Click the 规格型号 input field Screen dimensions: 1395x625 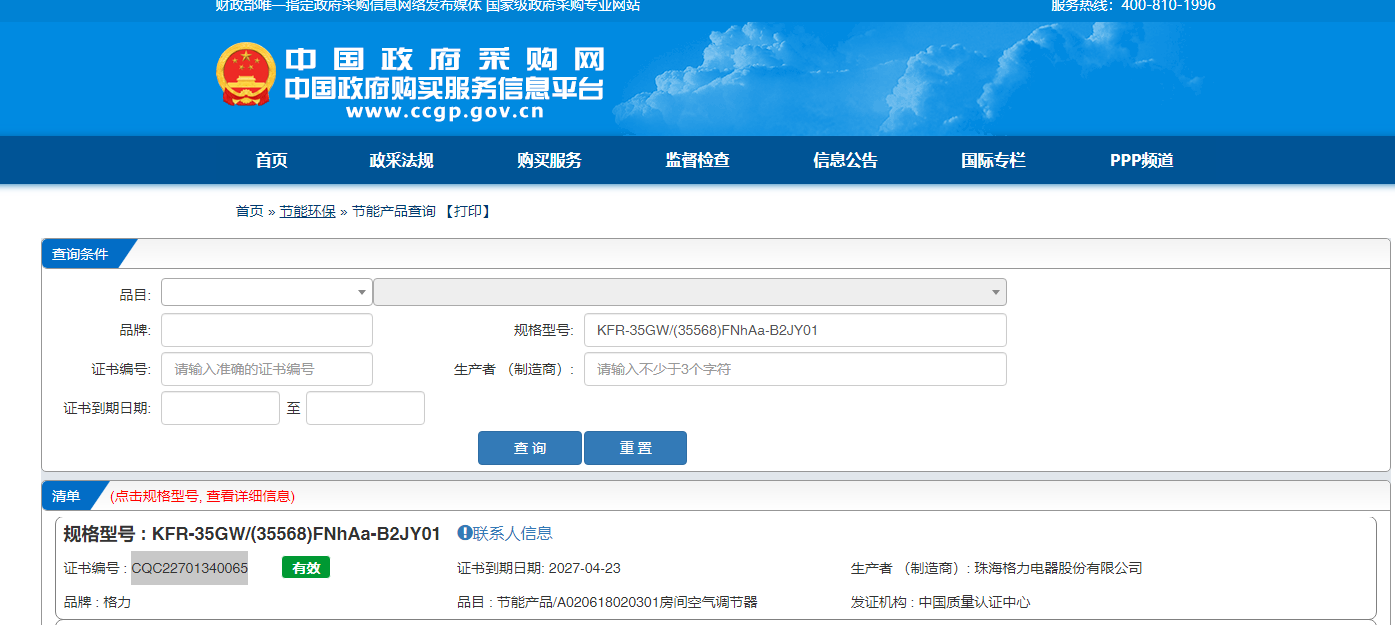[x=795, y=330]
